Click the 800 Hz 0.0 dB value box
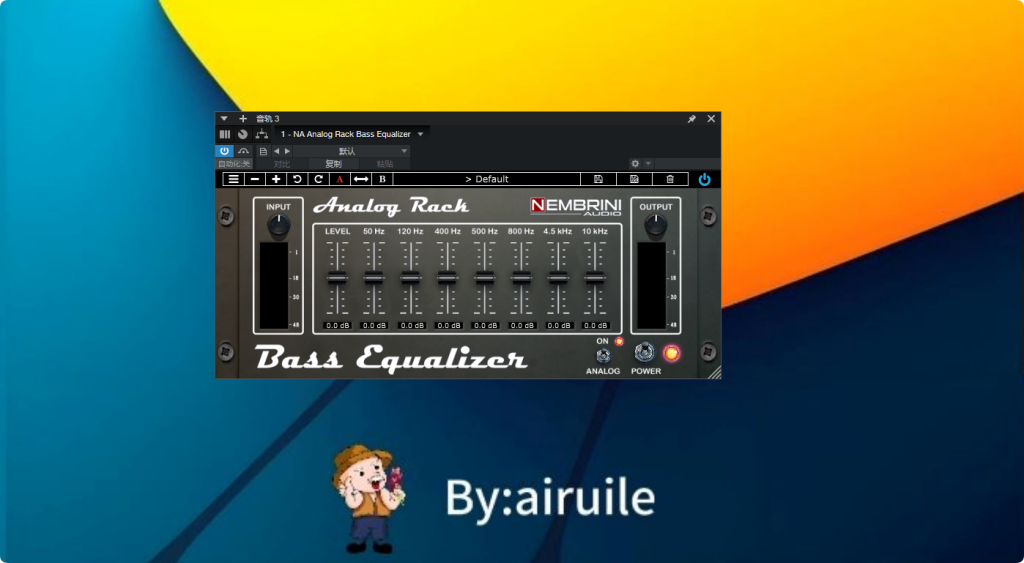The image size is (1024, 563). pyautogui.click(x=522, y=325)
